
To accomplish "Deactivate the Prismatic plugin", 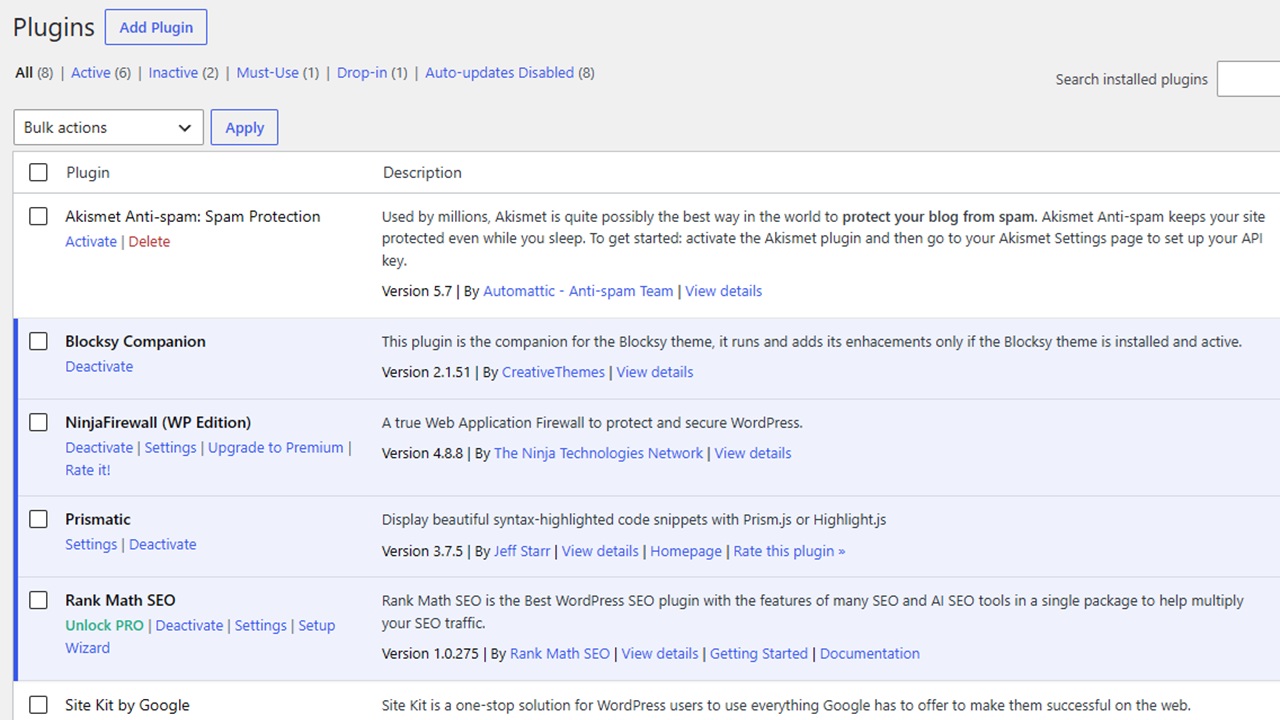I will 163,544.
